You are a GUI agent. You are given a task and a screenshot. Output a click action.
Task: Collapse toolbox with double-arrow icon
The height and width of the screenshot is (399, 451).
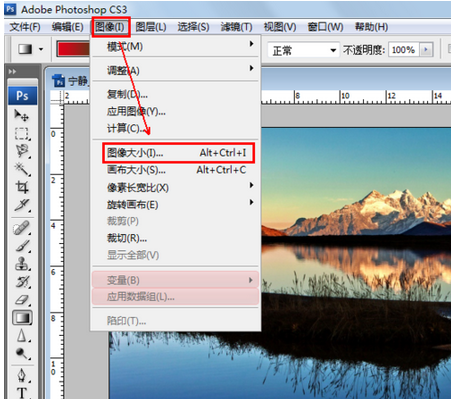(12, 71)
